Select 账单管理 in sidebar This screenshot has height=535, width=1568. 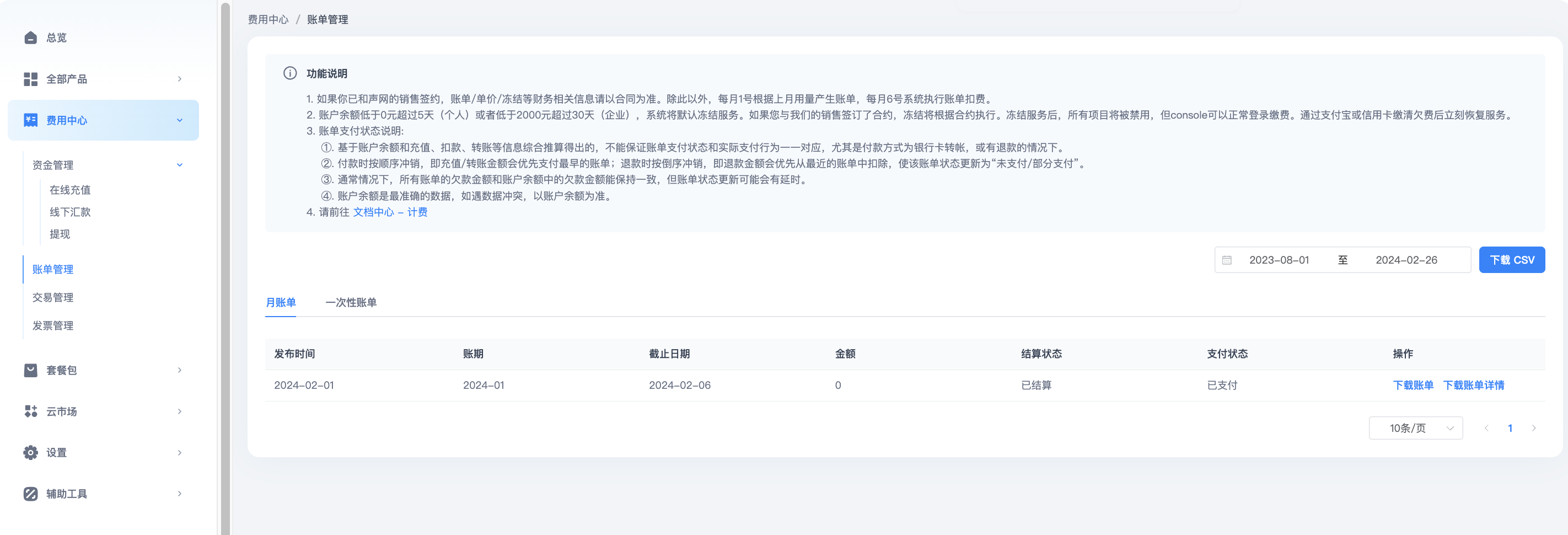click(53, 269)
